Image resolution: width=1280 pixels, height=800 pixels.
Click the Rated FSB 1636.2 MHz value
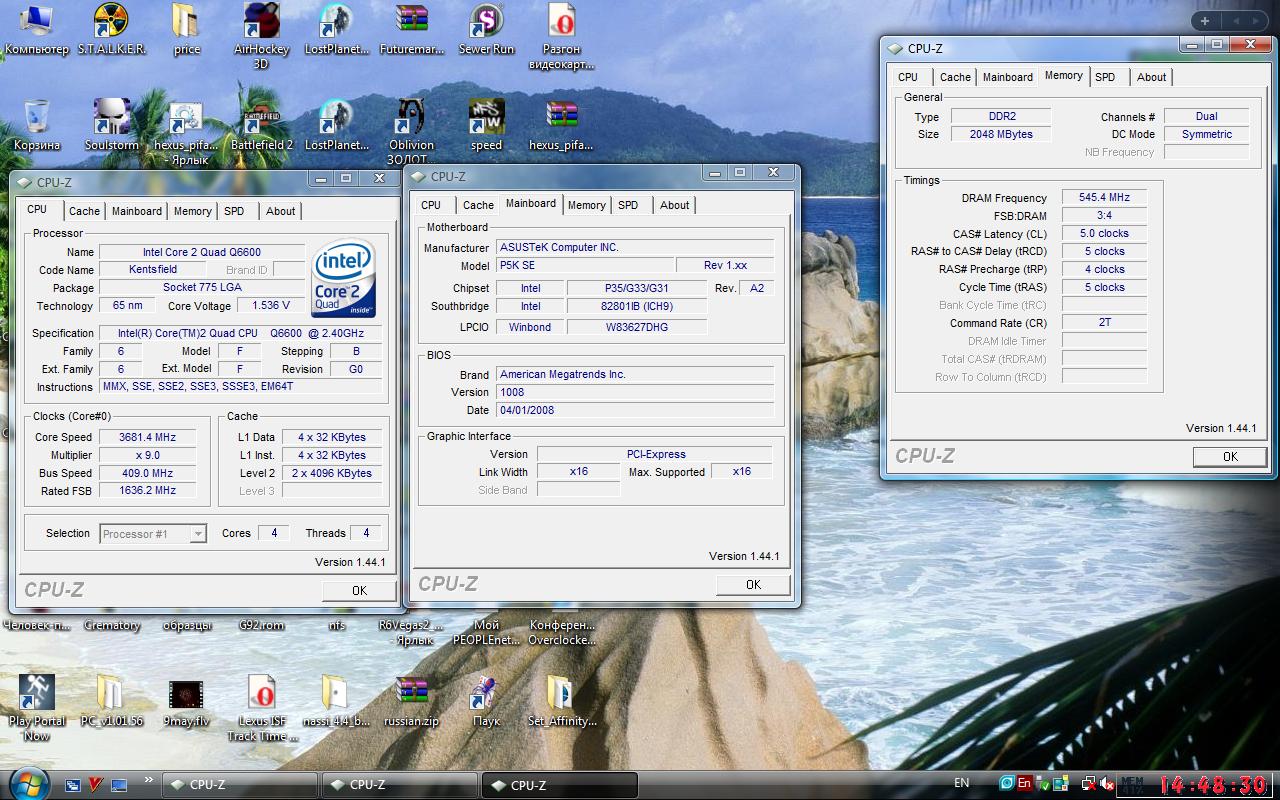click(x=147, y=491)
